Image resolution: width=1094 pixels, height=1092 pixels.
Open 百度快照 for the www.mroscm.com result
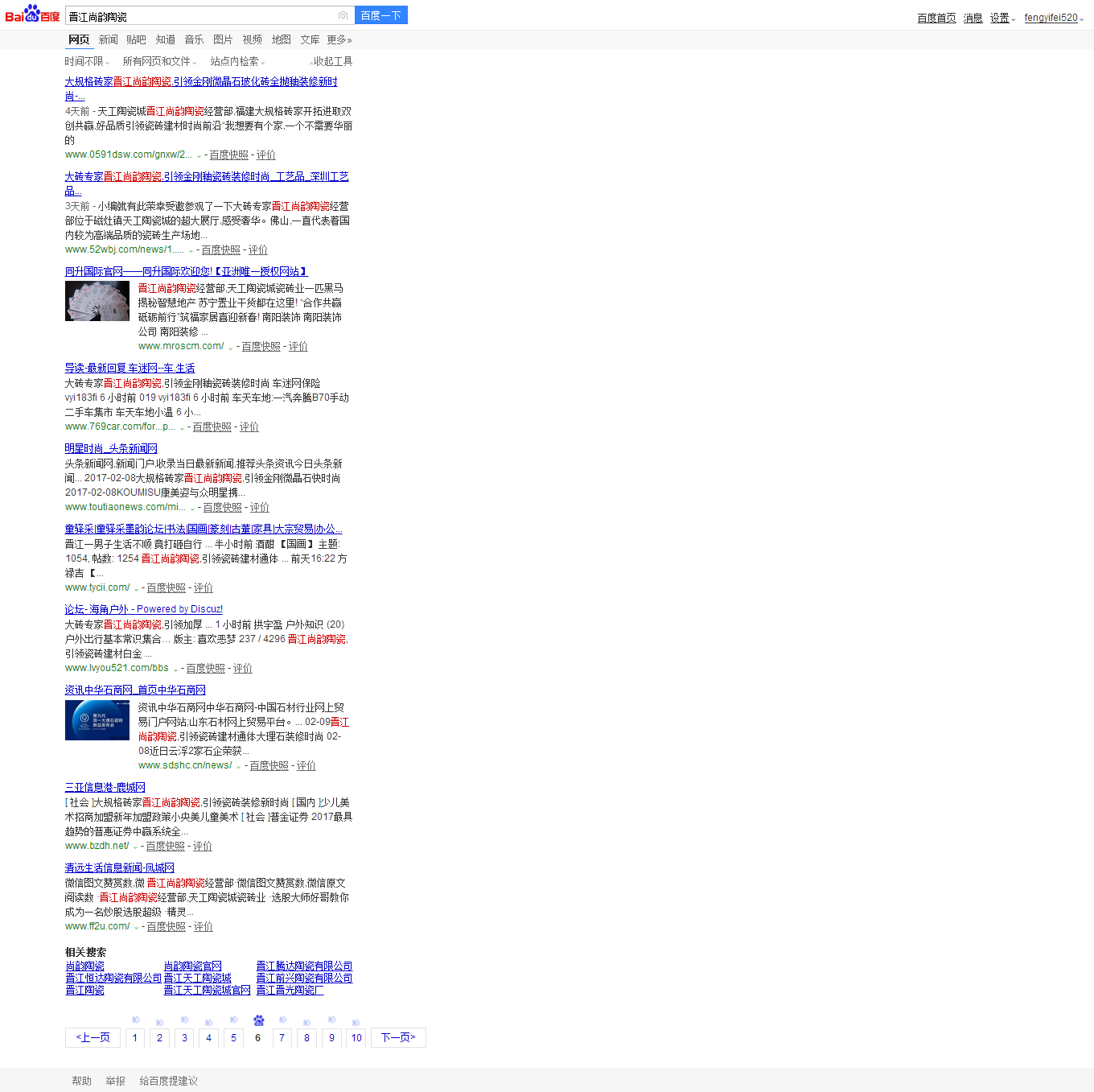click(x=261, y=347)
